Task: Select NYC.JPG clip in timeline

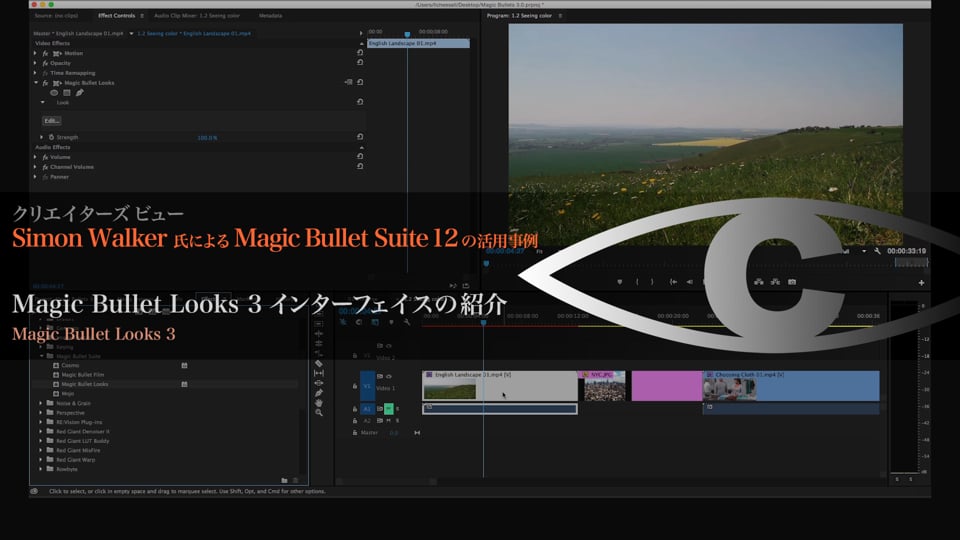Action: click(604, 386)
